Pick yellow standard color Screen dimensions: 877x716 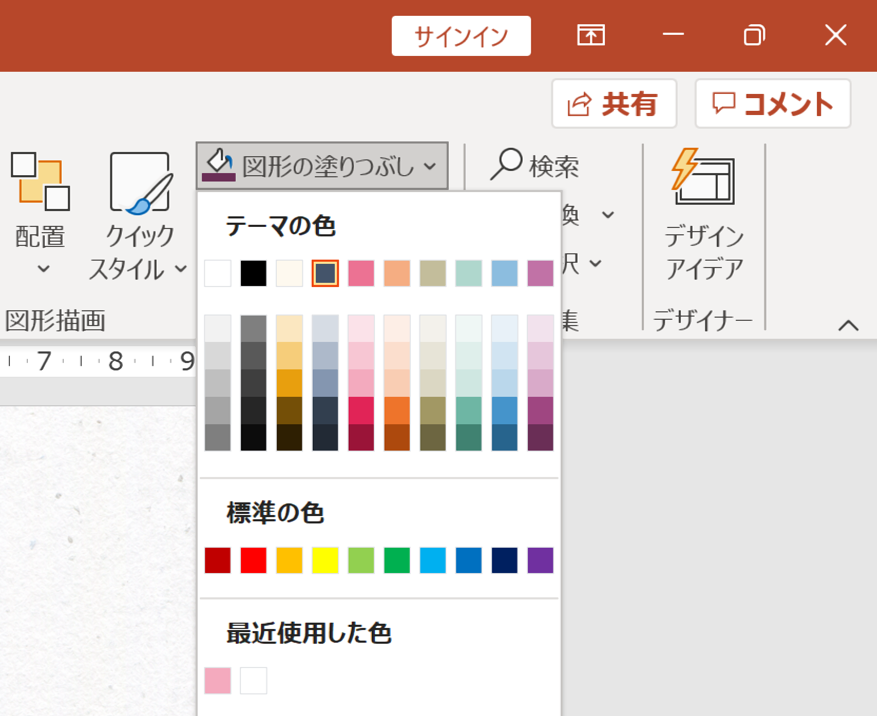coord(325,560)
